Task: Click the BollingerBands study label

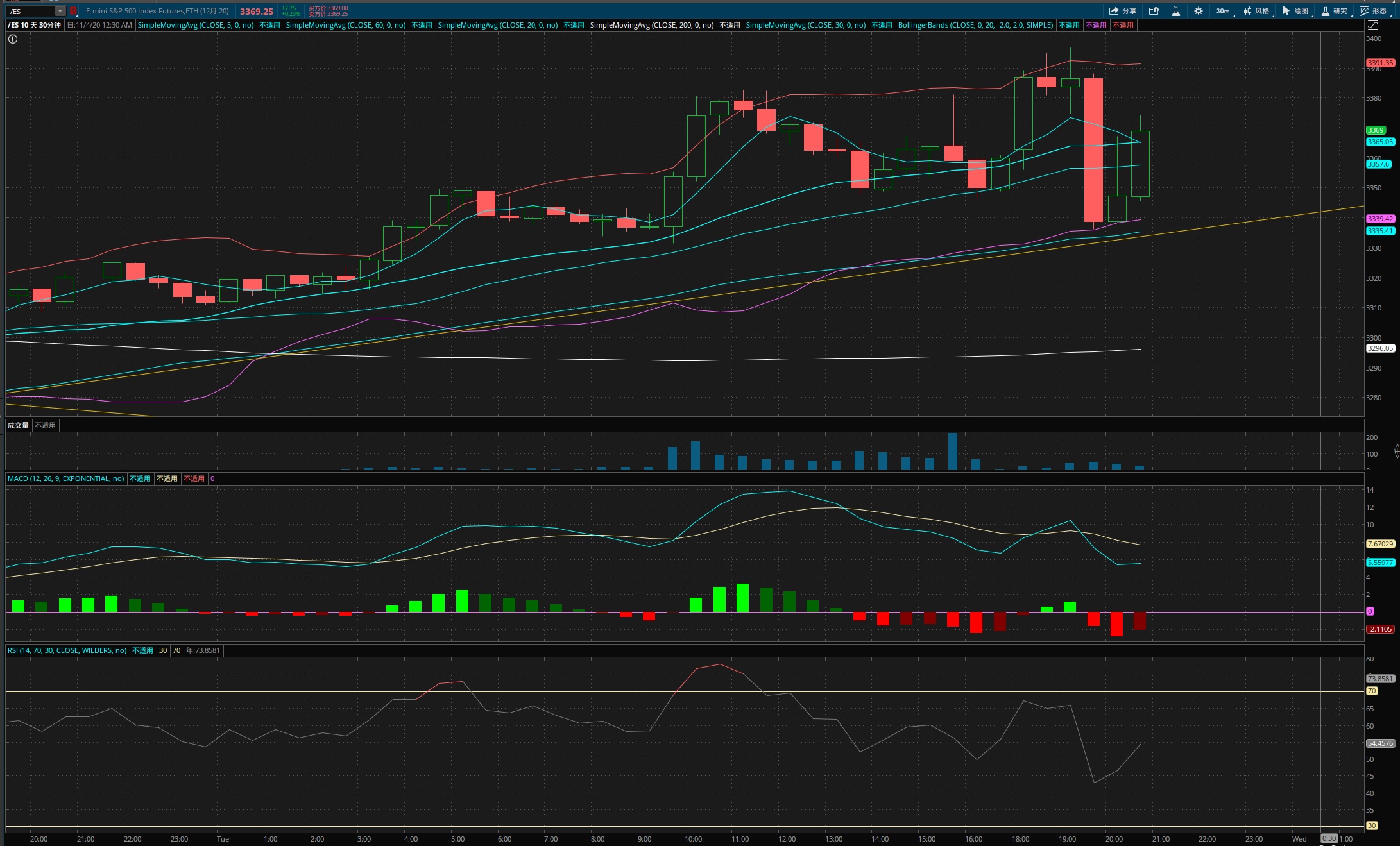Action: point(975,25)
